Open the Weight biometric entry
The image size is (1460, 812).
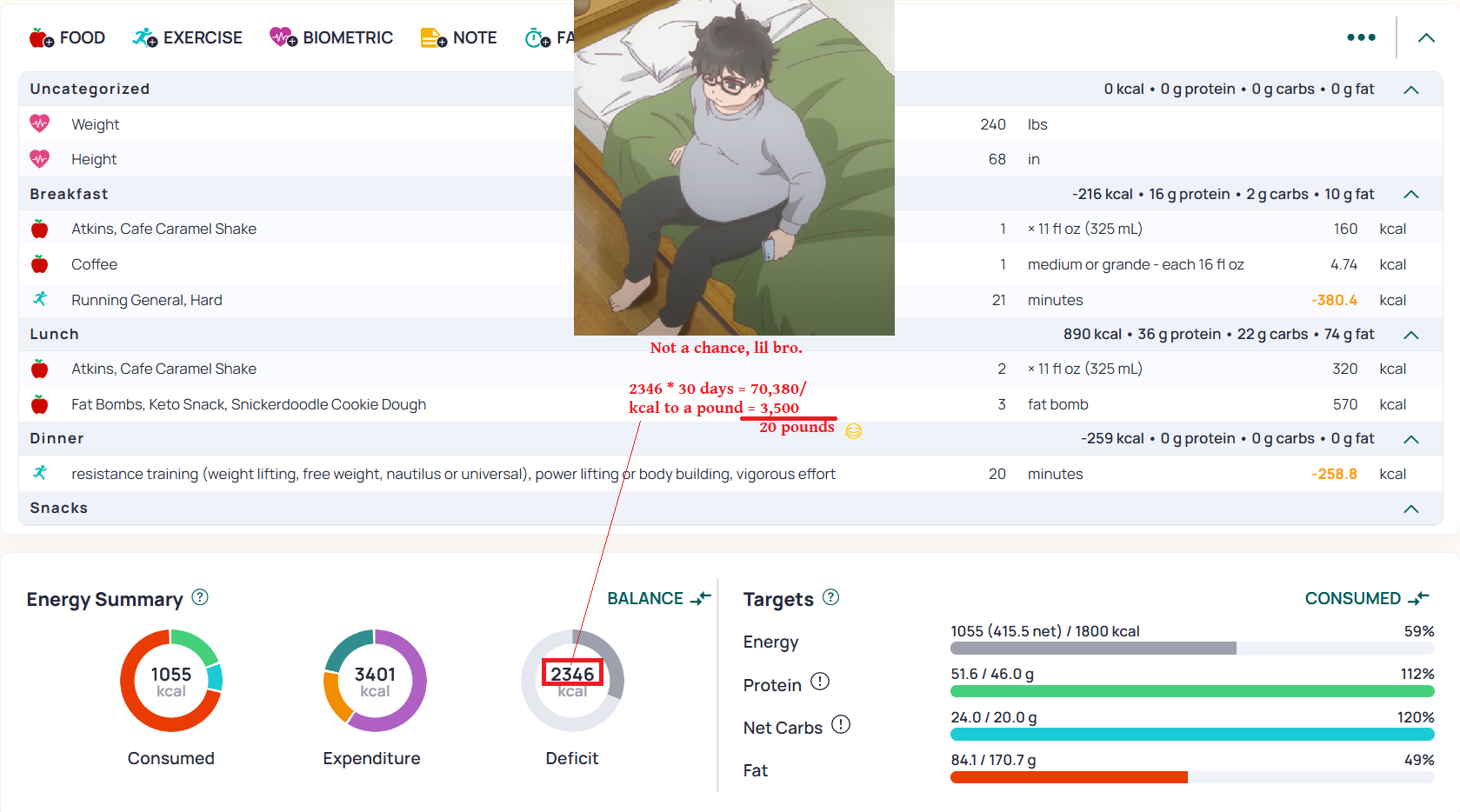[x=96, y=124]
